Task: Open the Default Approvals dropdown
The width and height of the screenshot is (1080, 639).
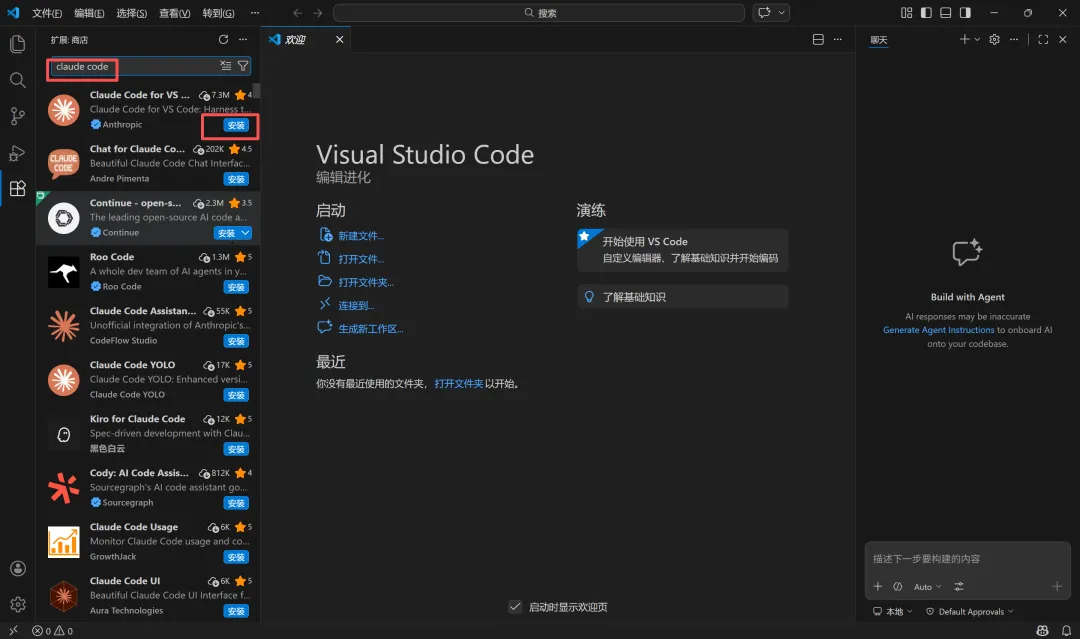Action: pyautogui.click(x=970, y=611)
